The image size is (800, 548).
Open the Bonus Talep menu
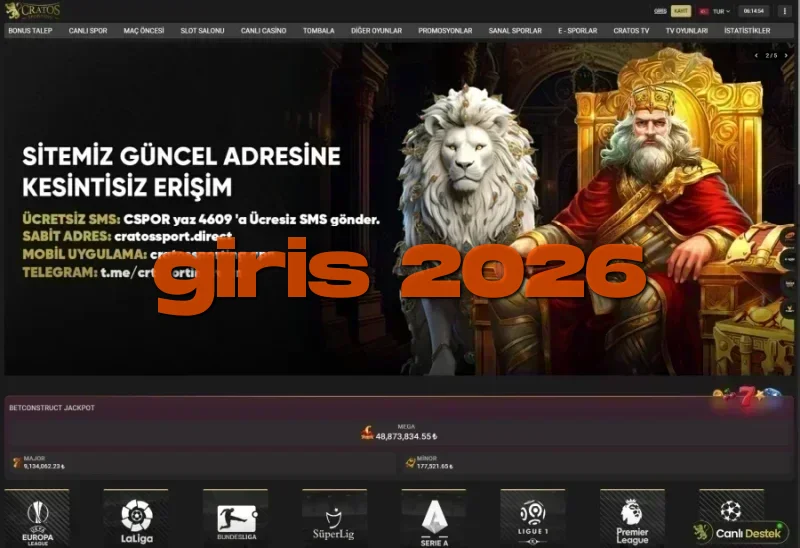(30, 31)
